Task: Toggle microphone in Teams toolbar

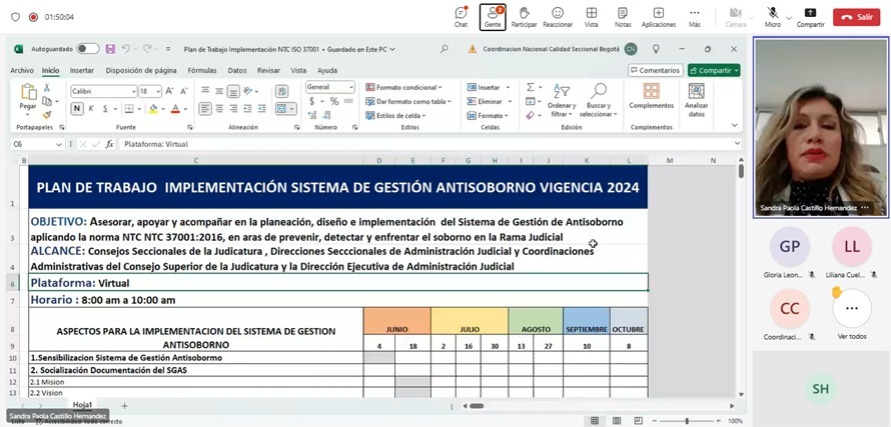Action: pyautogui.click(x=772, y=16)
